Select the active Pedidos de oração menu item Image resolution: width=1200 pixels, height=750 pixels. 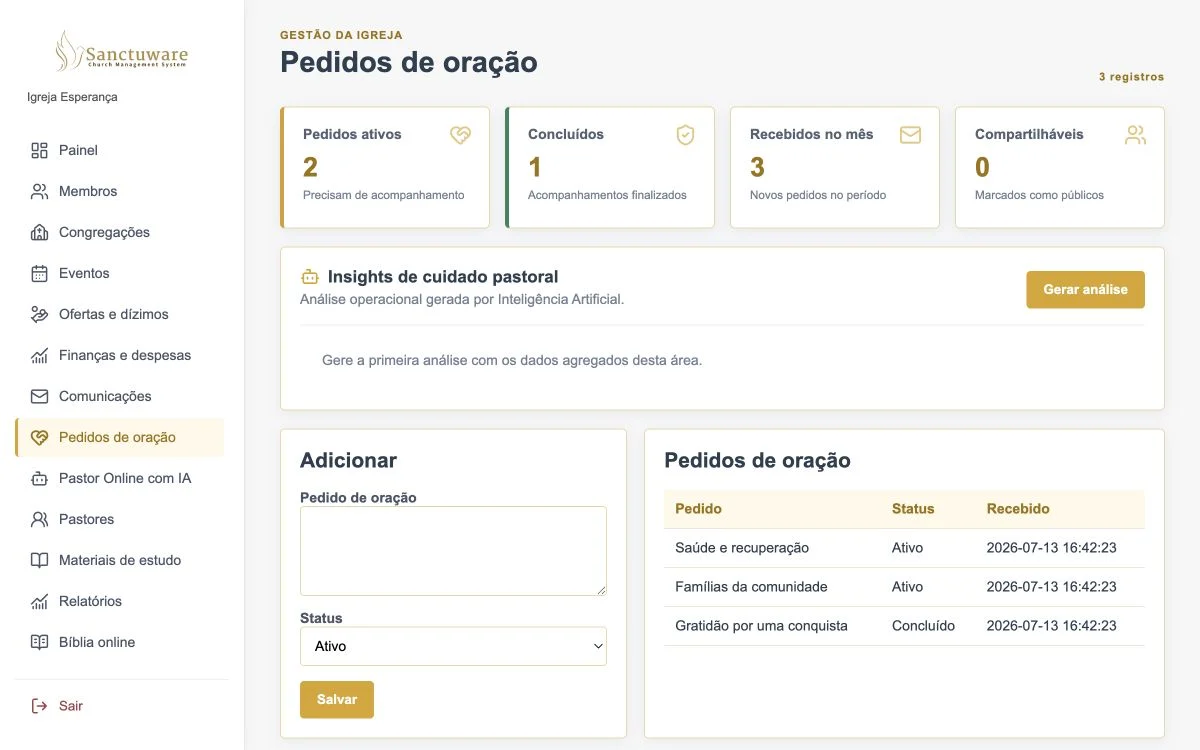119,437
